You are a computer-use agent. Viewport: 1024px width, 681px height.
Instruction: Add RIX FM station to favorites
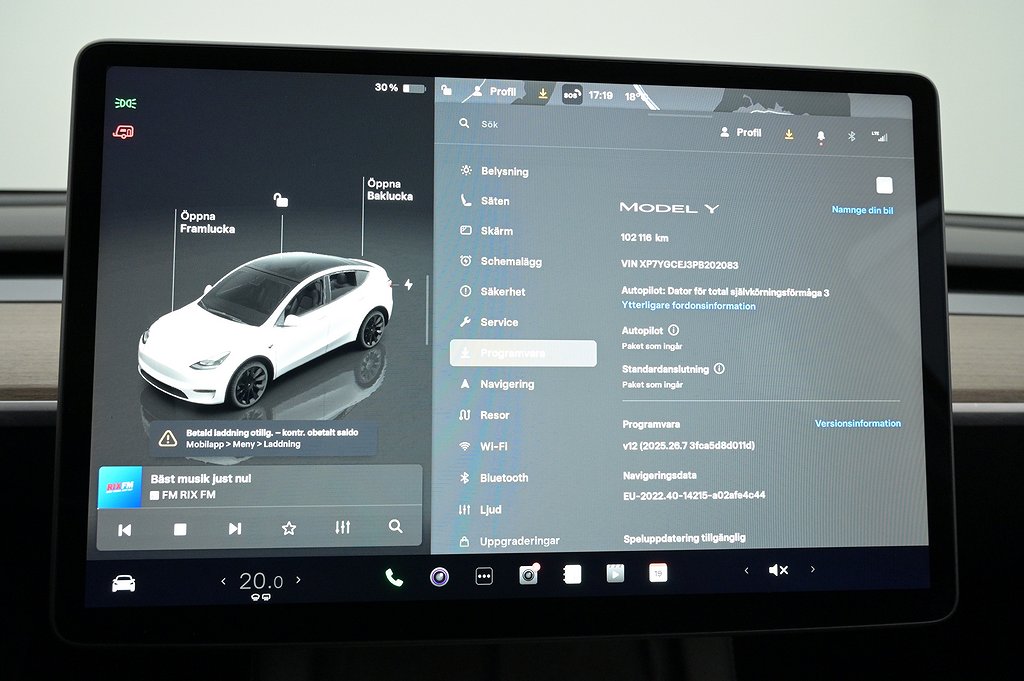tap(289, 528)
